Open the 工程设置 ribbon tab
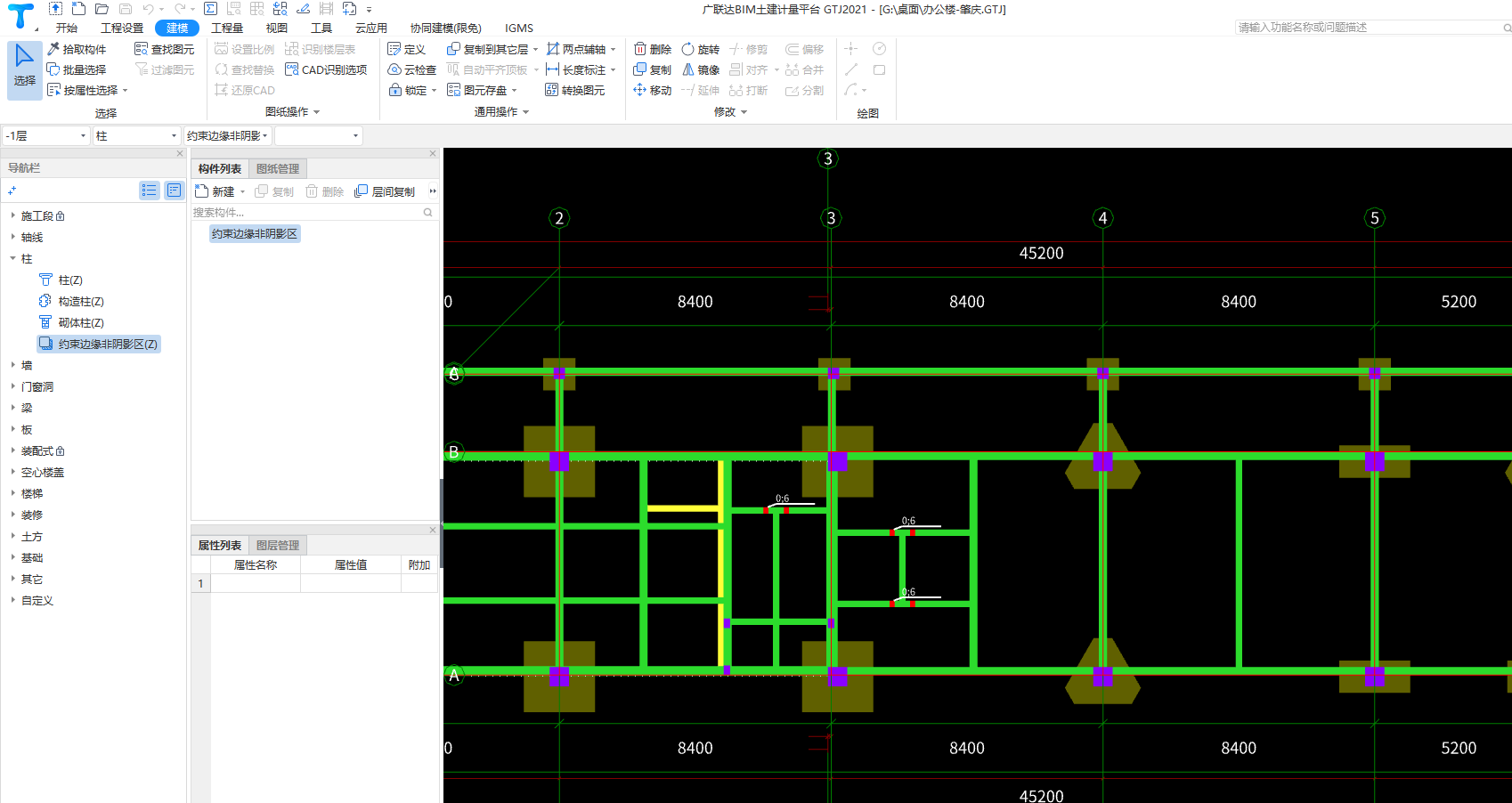1512x803 pixels. [x=122, y=28]
